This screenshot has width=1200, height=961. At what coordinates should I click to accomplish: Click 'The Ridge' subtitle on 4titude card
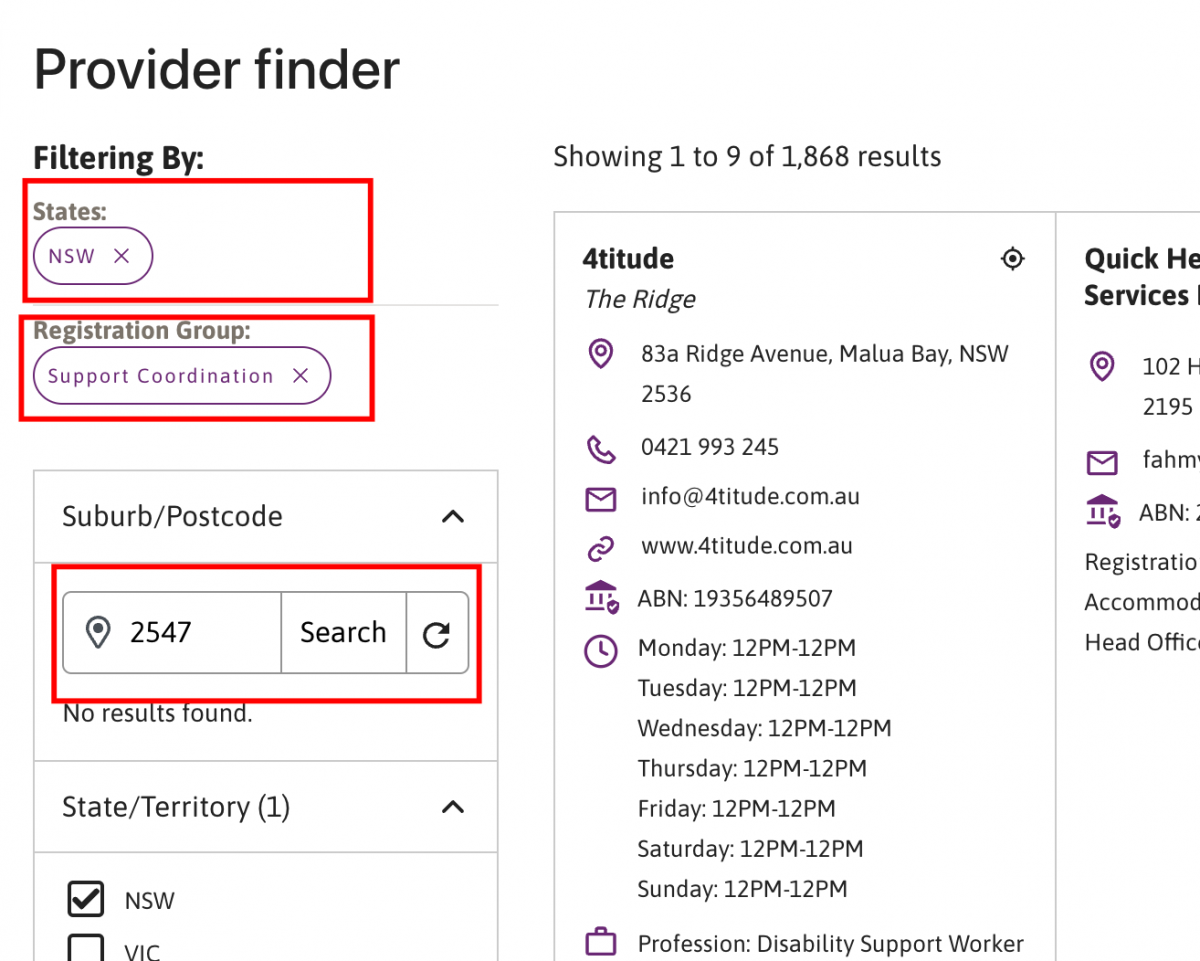640,299
